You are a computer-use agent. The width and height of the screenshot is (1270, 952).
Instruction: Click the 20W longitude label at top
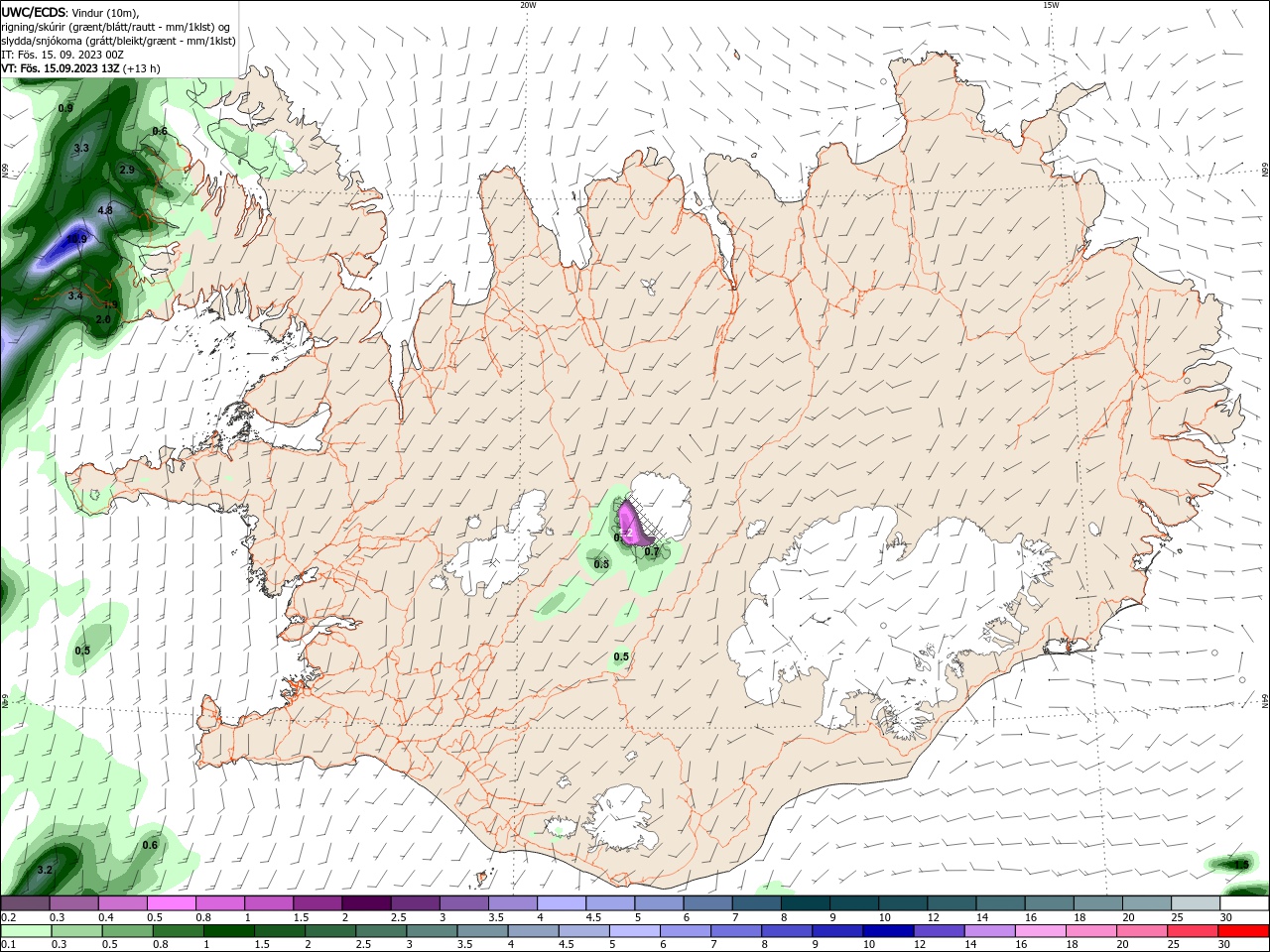coord(528,4)
